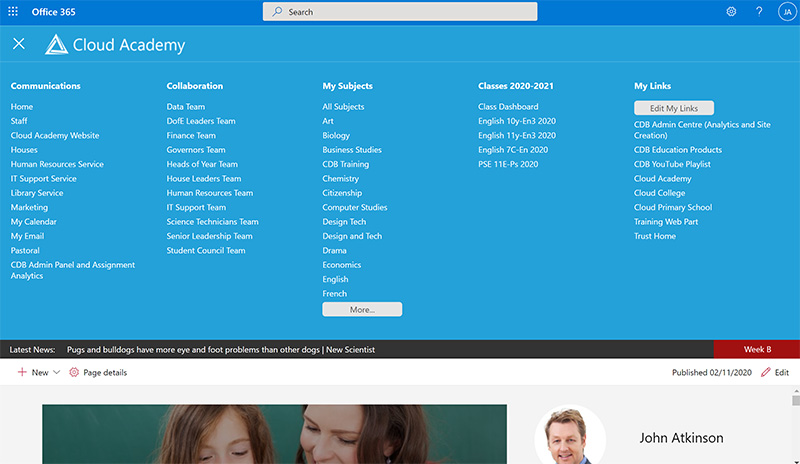Expand the New dropdown chevron
Image resolution: width=800 pixels, height=464 pixels.
(57, 372)
